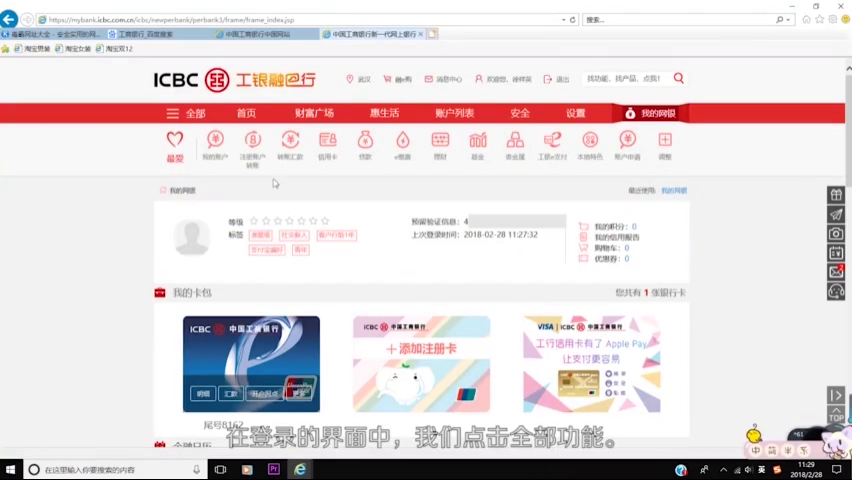Click the 调整 plus icon to customize shortcuts

click(665, 140)
